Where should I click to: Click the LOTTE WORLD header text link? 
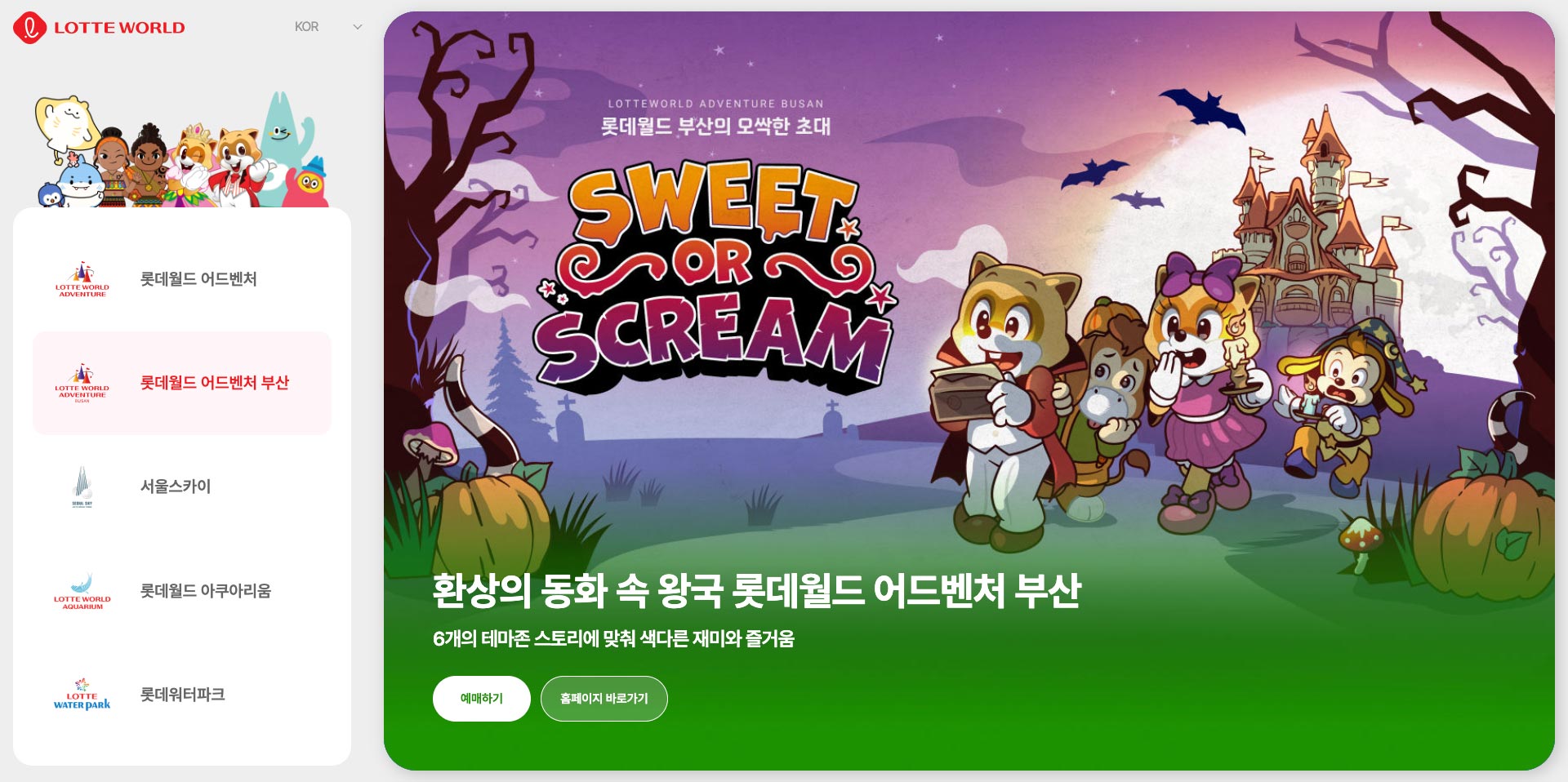pyautogui.click(x=119, y=28)
